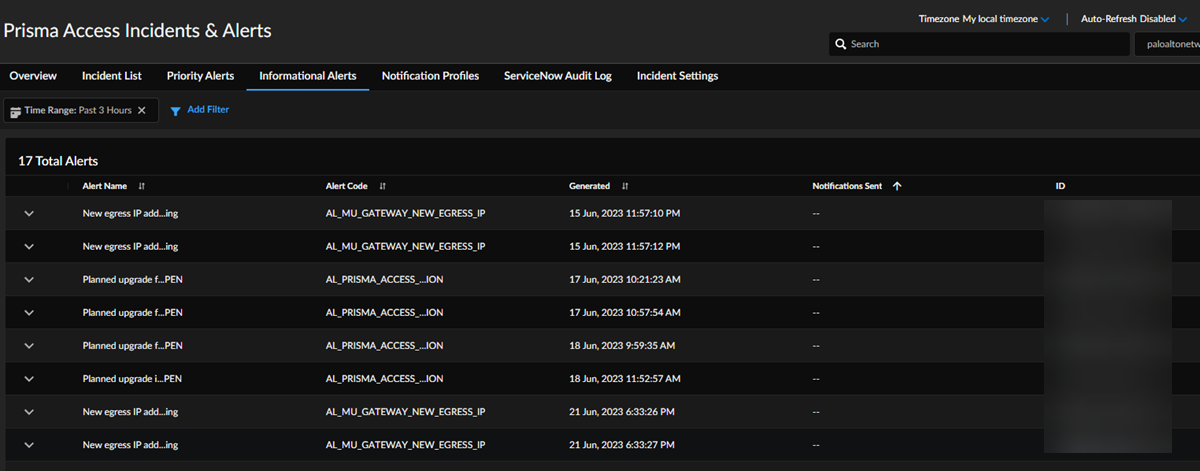Expand the alert generated 18 Jun 11:52:57 AM

29,379
